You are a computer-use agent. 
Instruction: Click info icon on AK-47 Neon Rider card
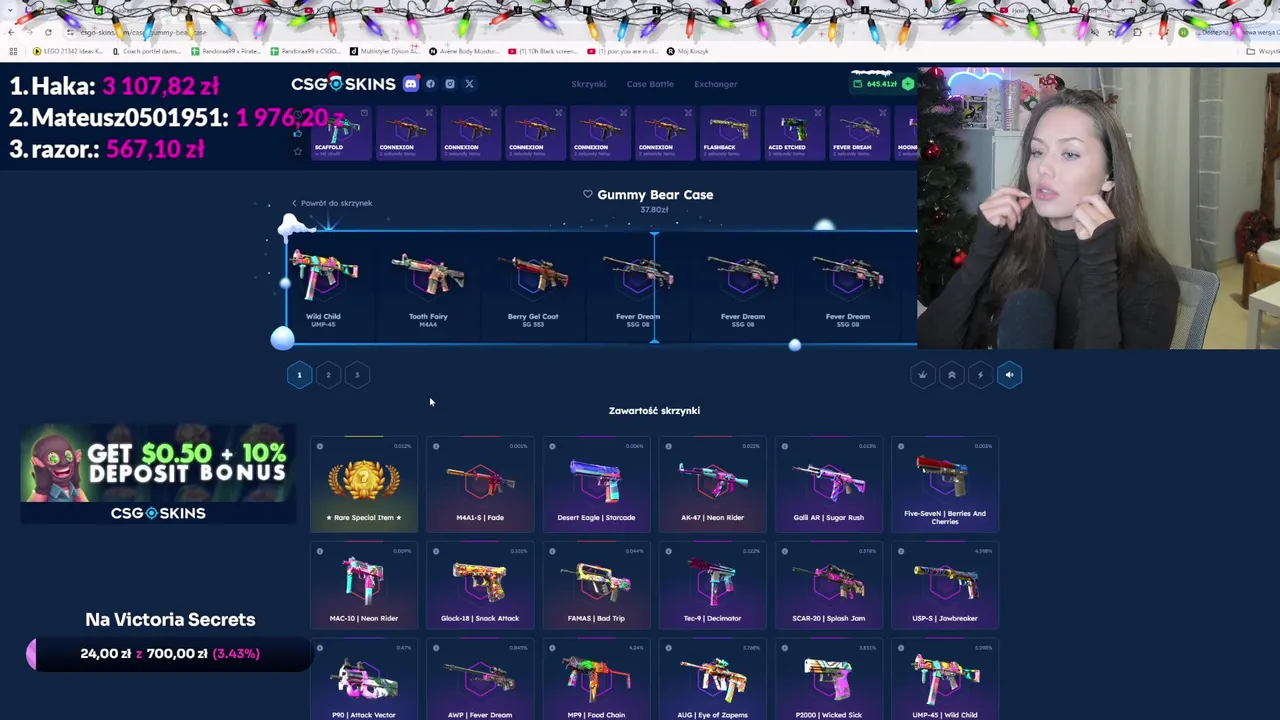pyautogui.click(x=668, y=447)
